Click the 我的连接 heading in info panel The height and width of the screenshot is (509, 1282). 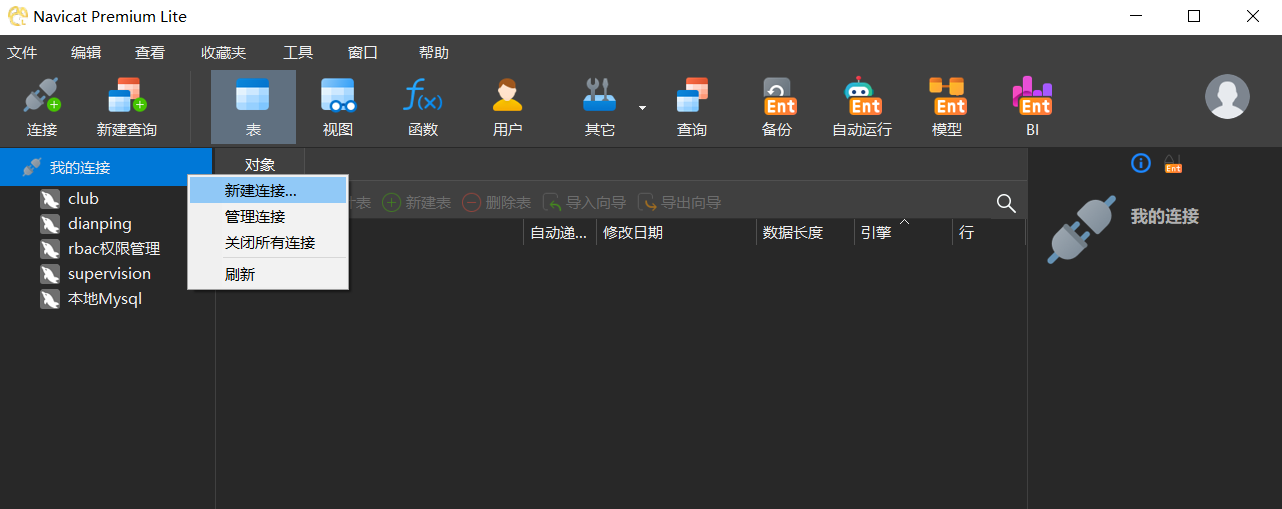(1164, 217)
